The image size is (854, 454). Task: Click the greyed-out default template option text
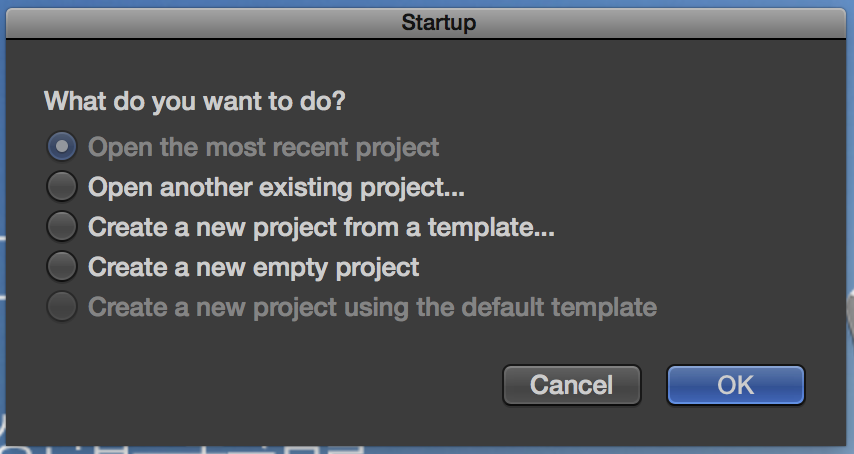tap(372, 307)
